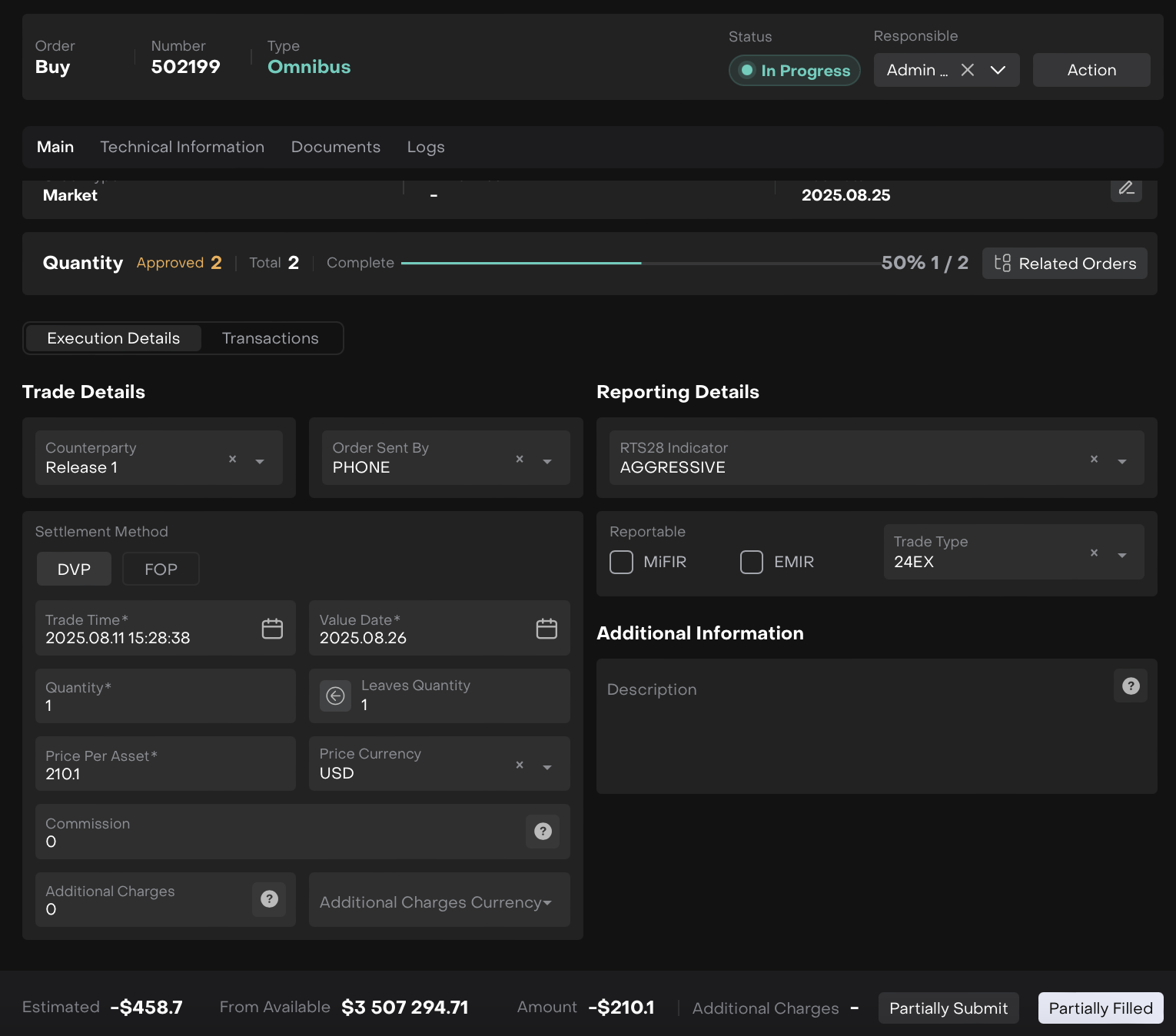1176x1036 pixels.
Task: Open the Value Date calendar picker
Action: coord(546,629)
